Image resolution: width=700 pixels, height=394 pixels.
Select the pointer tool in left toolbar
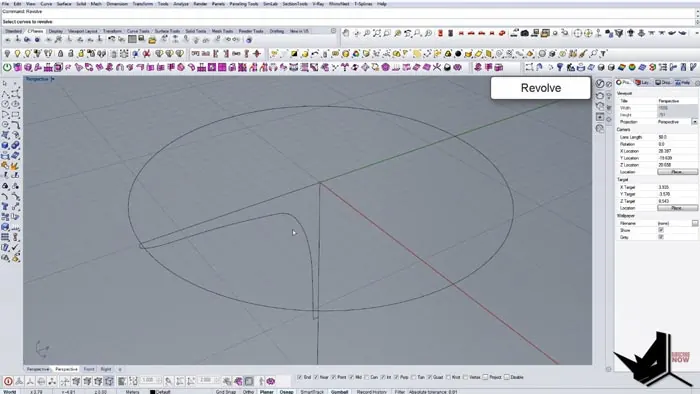tap(5, 83)
